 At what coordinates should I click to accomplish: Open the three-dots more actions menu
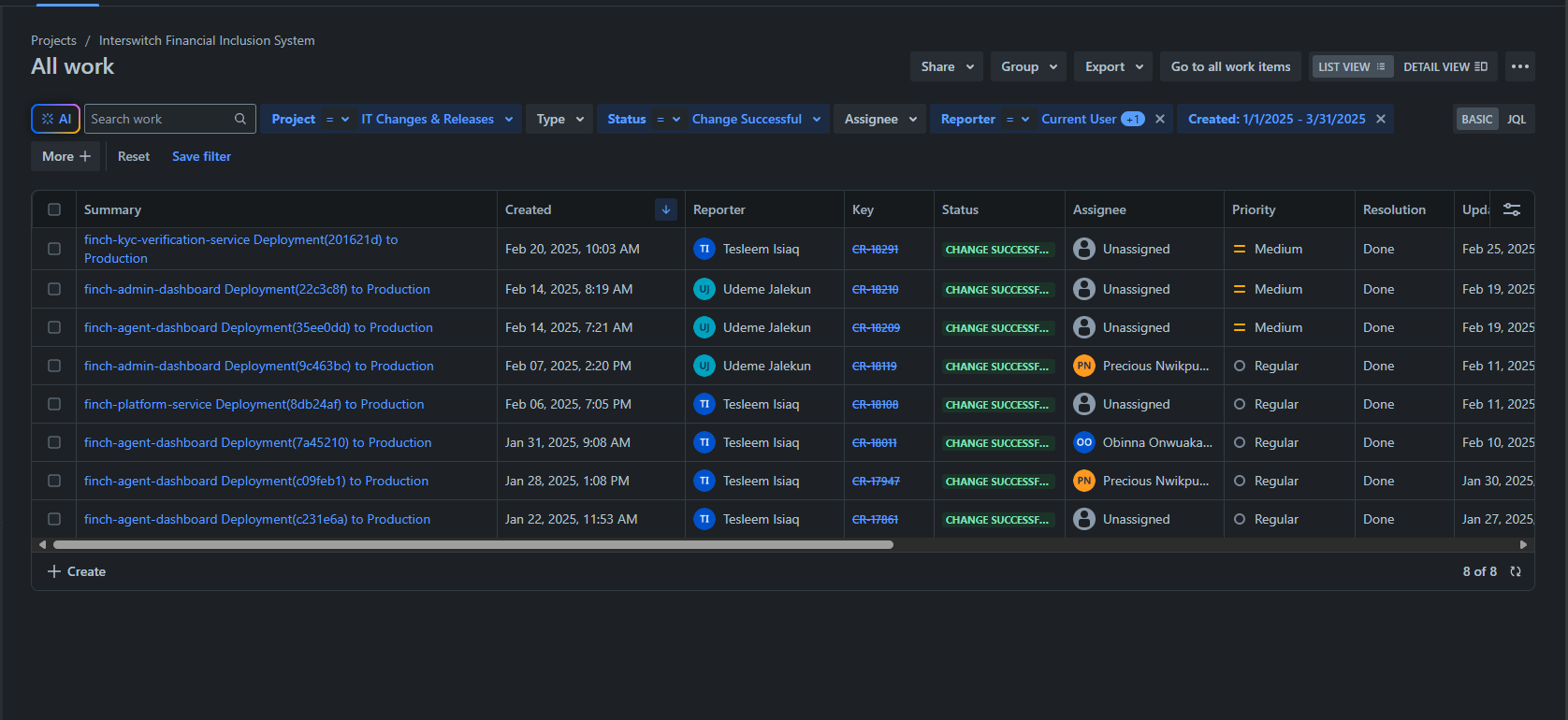tap(1519, 66)
